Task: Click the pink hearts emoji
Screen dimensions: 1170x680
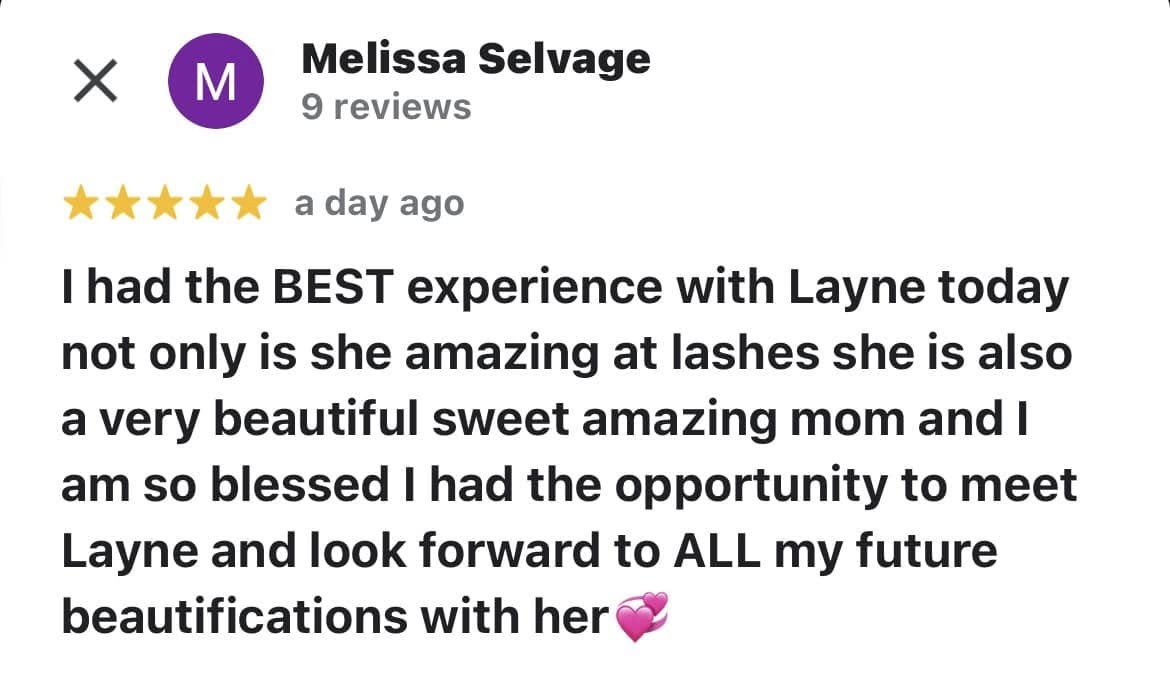Action: [x=641, y=617]
